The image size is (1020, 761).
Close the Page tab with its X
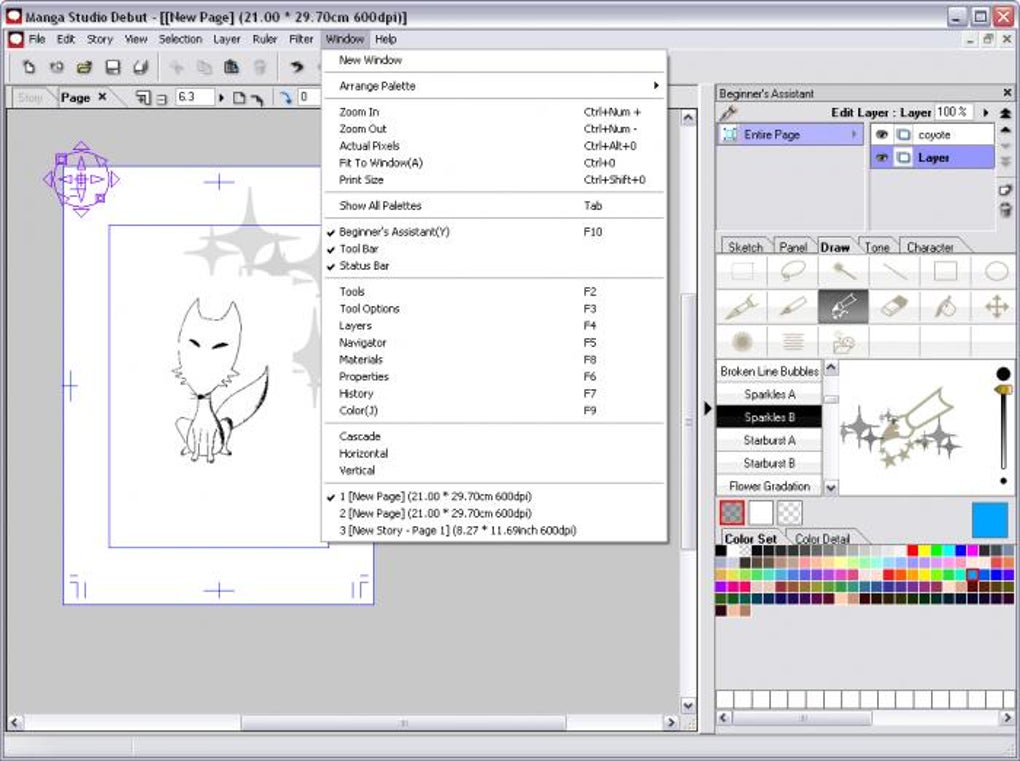coord(102,97)
